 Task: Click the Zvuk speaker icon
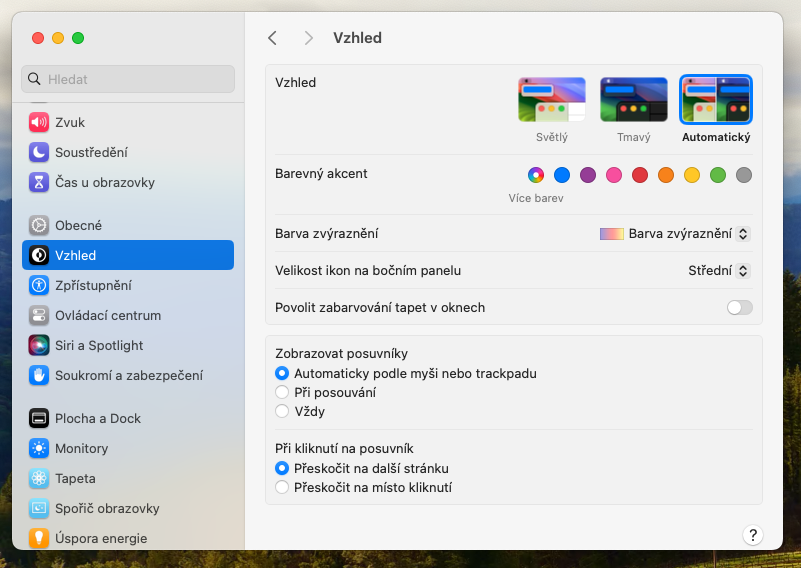click(x=39, y=123)
